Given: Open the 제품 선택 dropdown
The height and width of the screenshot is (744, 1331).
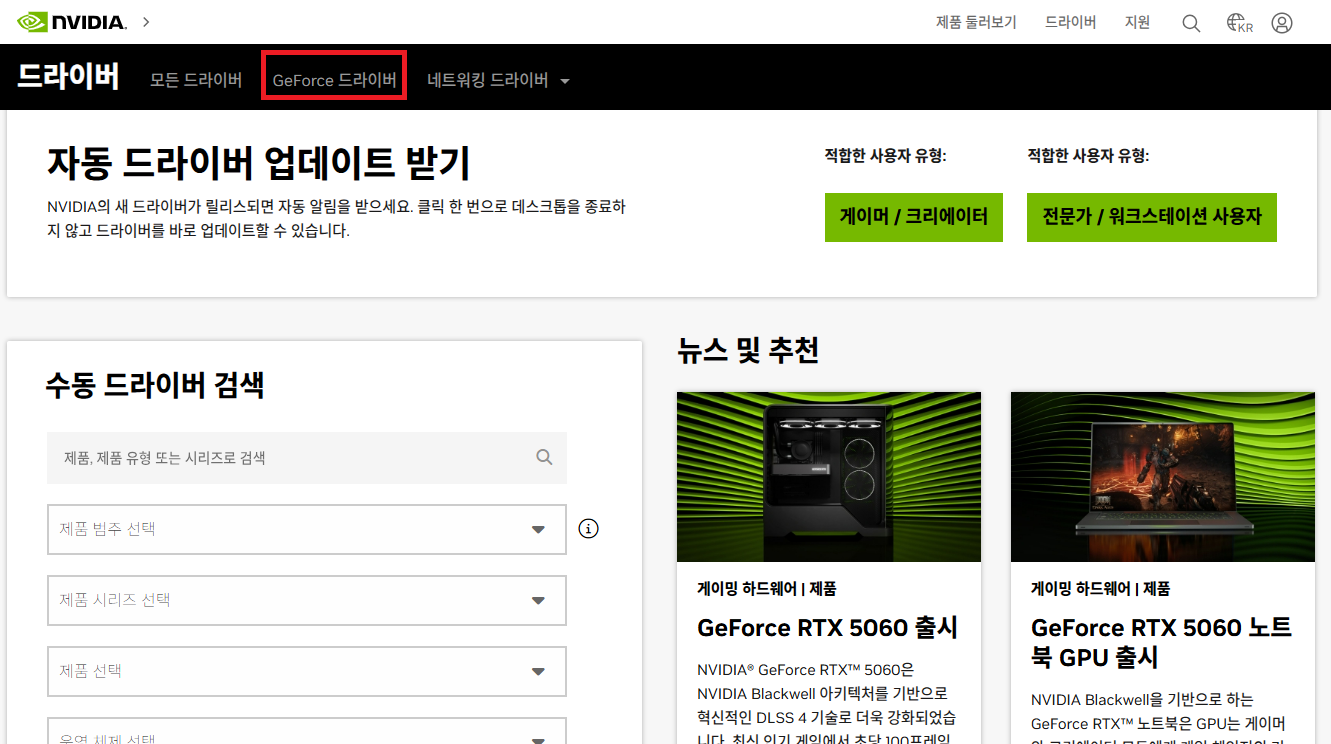Looking at the screenshot, I should (x=307, y=671).
